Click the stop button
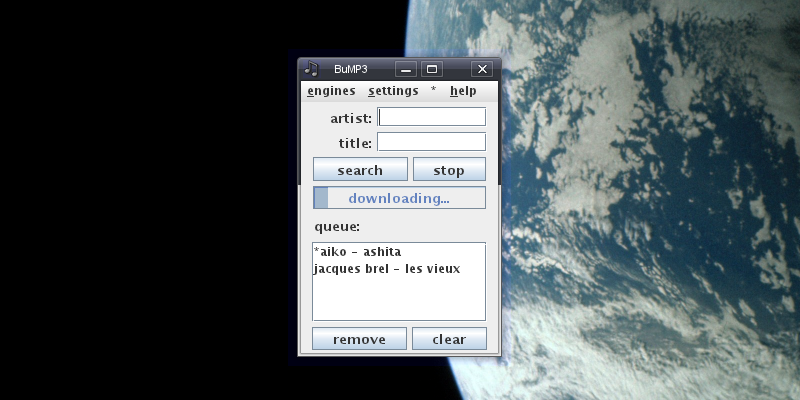800x400 pixels. click(x=449, y=169)
